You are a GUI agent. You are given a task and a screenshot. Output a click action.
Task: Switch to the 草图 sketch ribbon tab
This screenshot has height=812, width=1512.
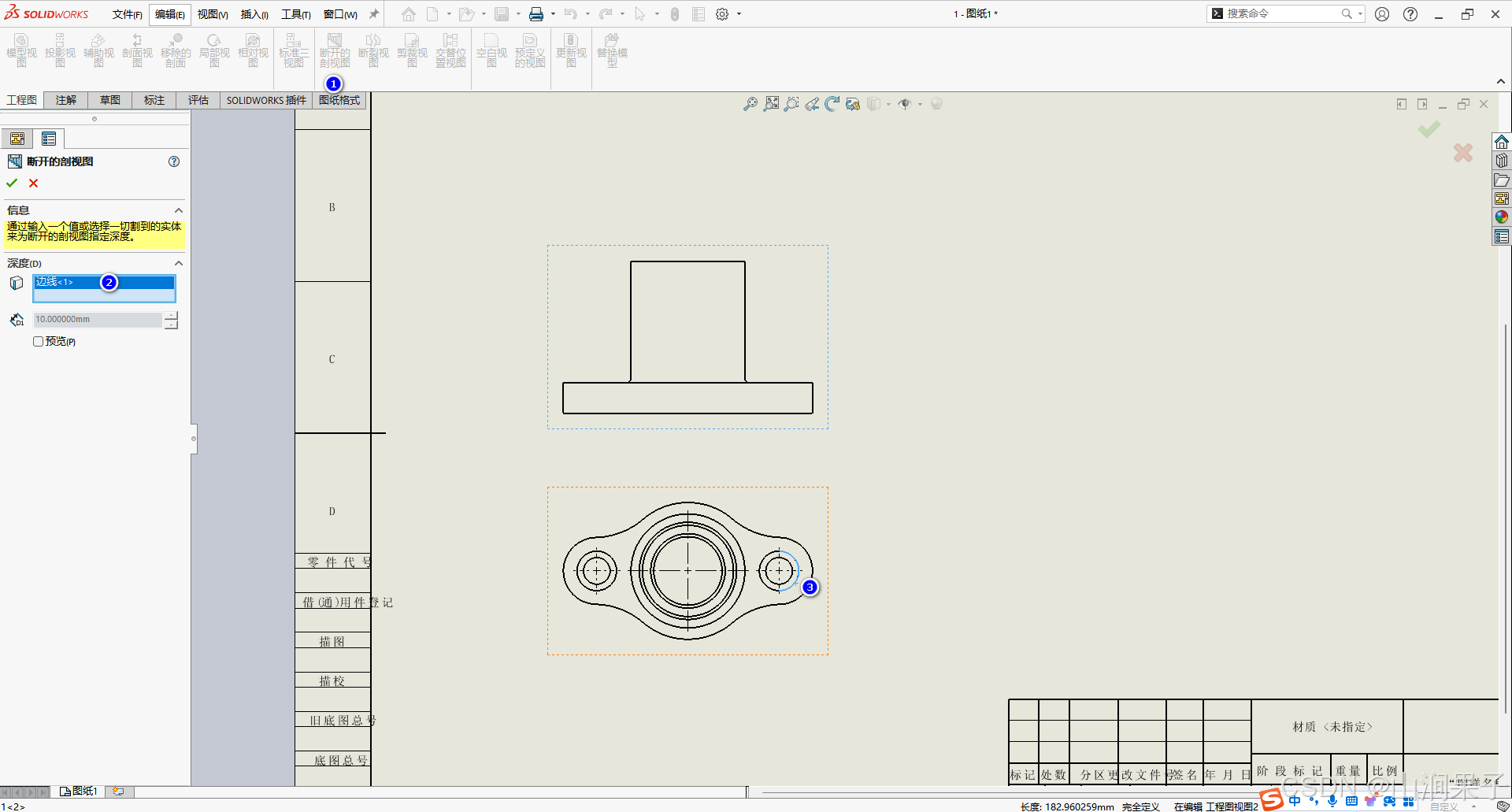110,100
